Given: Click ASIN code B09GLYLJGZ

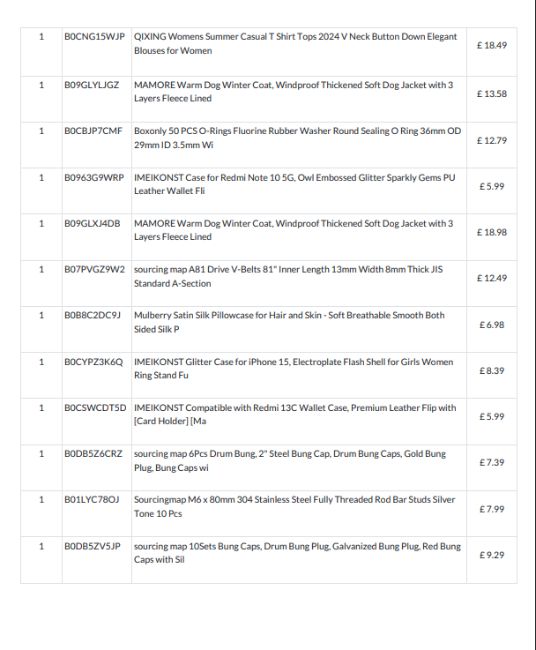Looking at the screenshot, I should click(91, 85).
